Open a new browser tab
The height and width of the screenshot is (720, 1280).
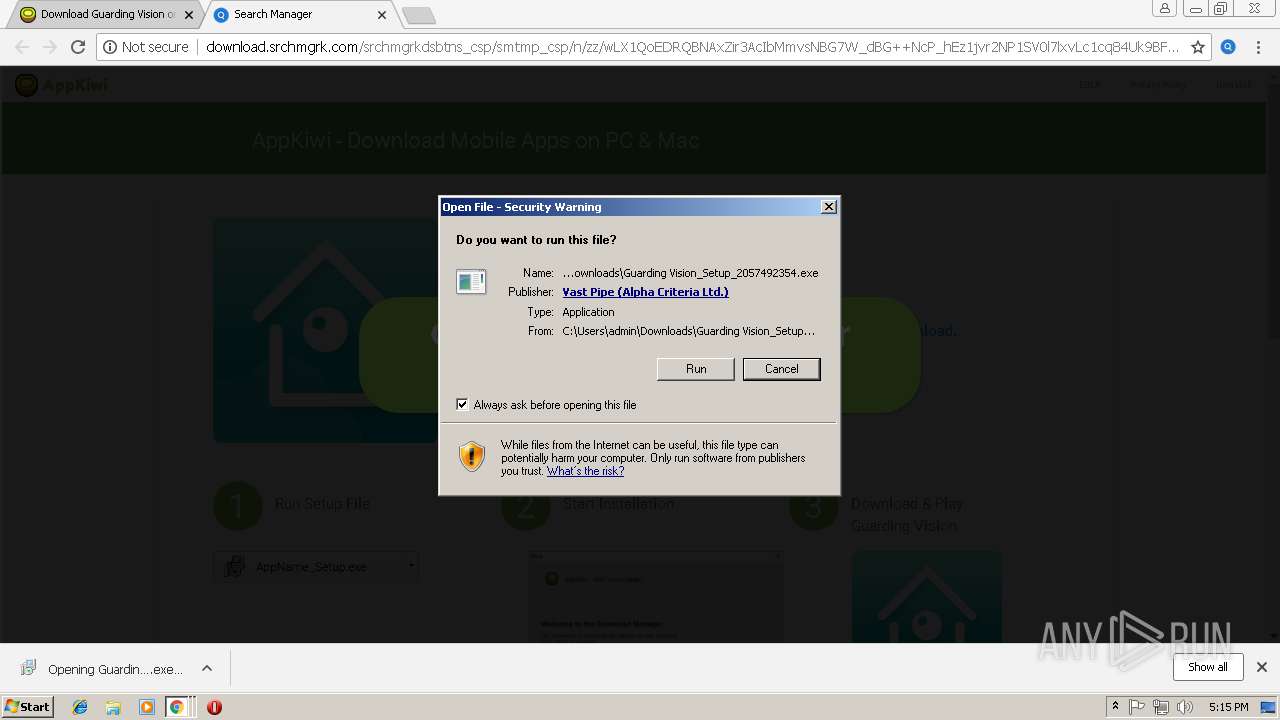click(x=418, y=15)
